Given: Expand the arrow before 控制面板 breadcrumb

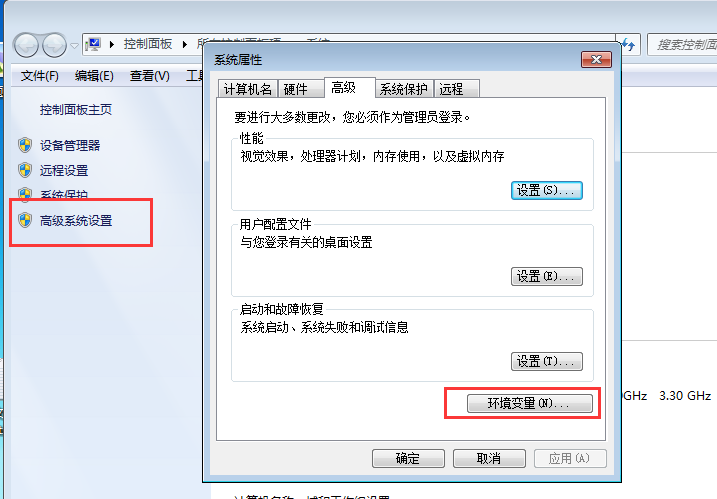Looking at the screenshot, I should coord(112,44).
